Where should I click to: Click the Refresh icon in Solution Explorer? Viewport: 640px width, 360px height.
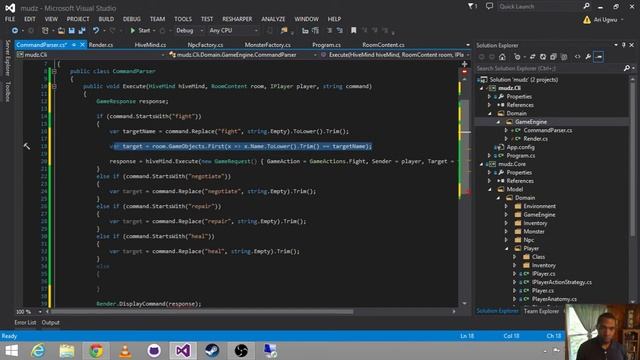click(543, 57)
